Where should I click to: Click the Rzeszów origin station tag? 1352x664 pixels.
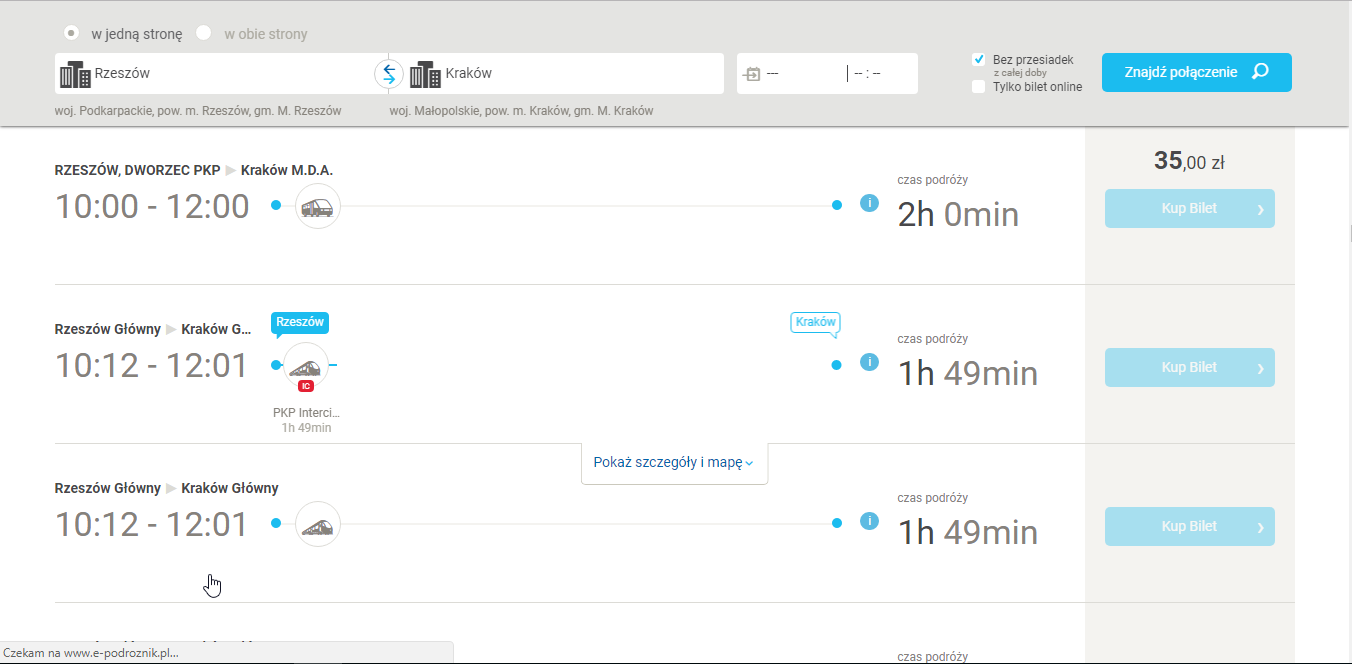[x=299, y=322]
